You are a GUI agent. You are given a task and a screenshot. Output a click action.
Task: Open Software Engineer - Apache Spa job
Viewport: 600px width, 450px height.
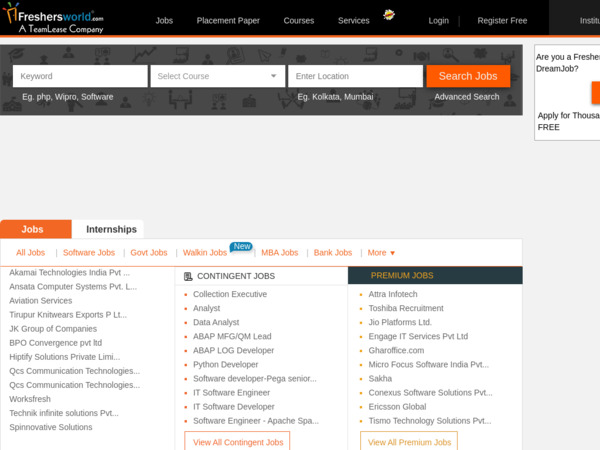256,421
